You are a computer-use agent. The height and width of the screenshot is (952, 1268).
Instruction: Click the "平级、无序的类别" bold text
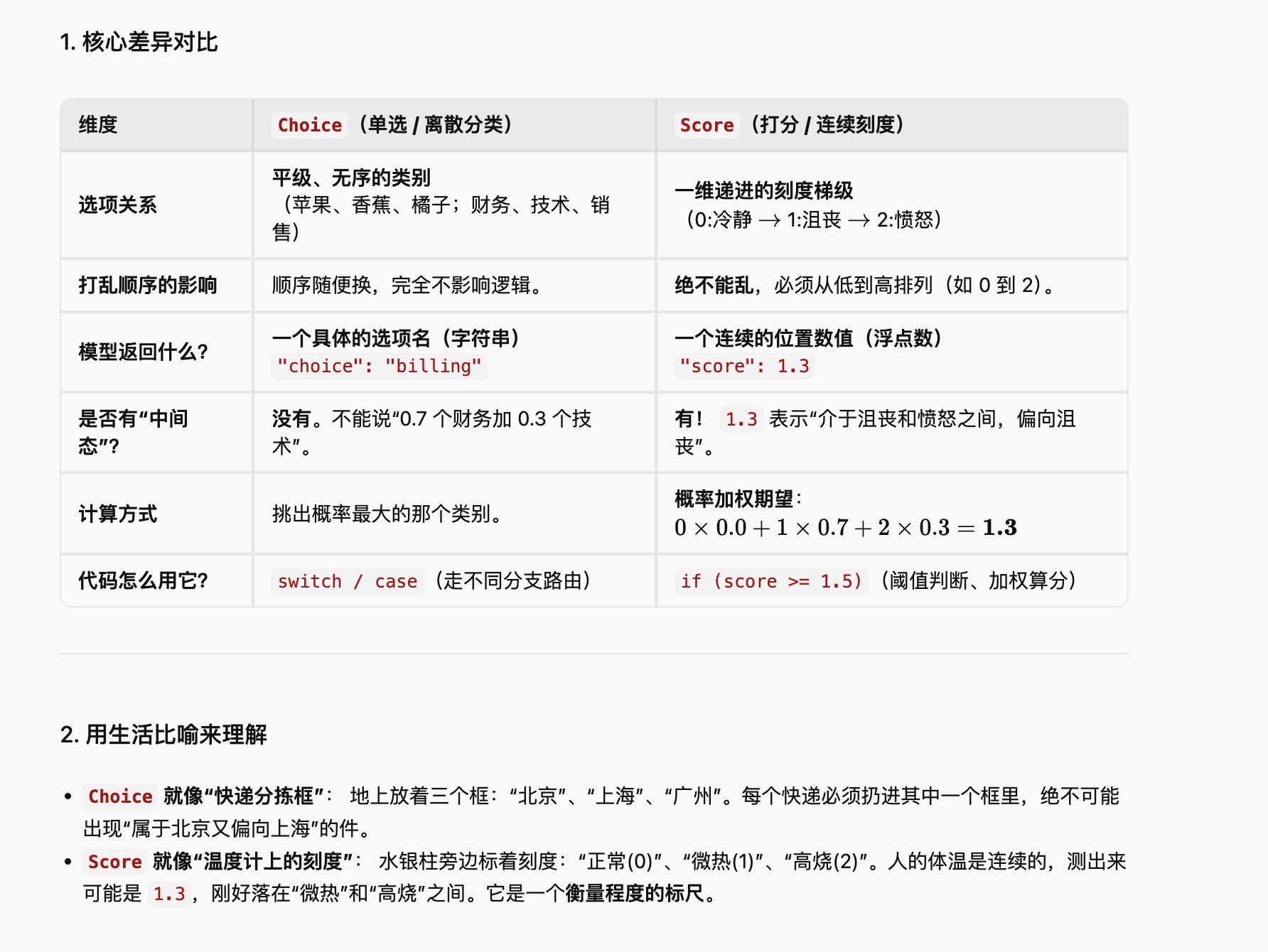click(352, 178)
